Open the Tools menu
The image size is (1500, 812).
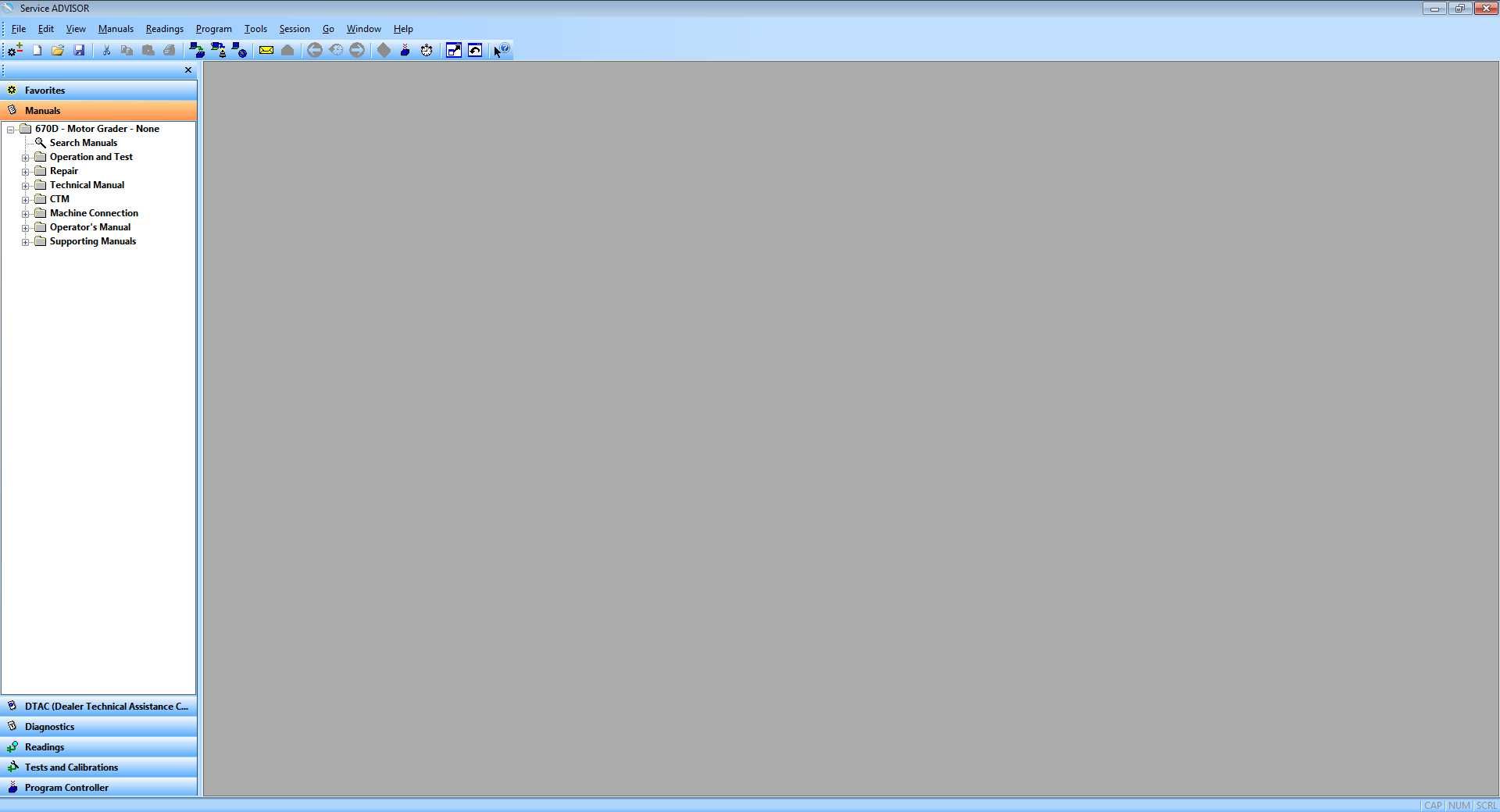coord(255,29)
